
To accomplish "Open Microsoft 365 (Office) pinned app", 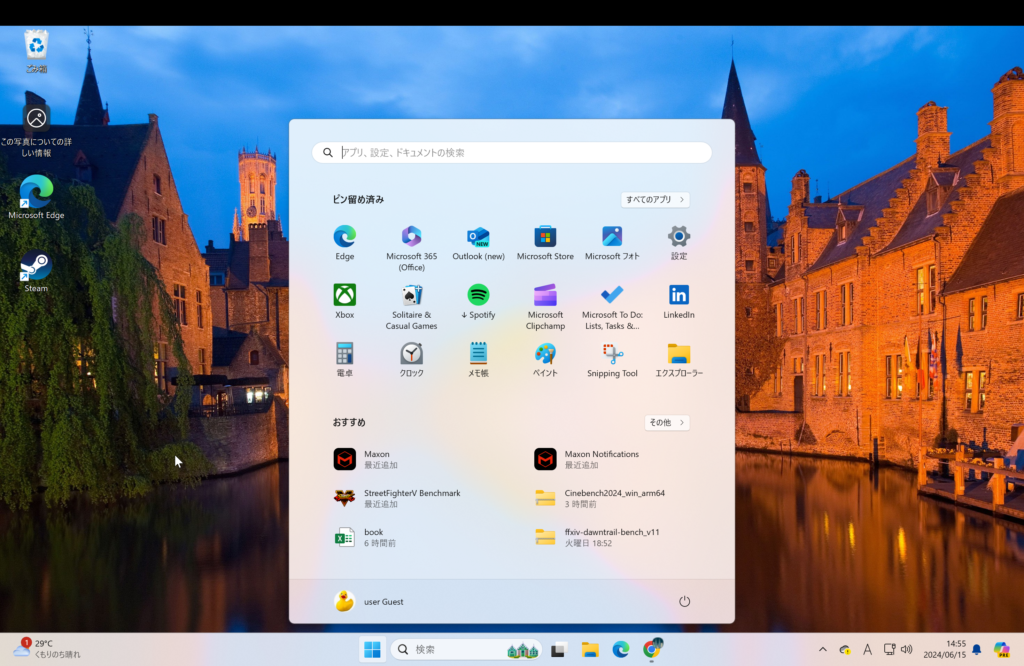I will click(411, 237).
